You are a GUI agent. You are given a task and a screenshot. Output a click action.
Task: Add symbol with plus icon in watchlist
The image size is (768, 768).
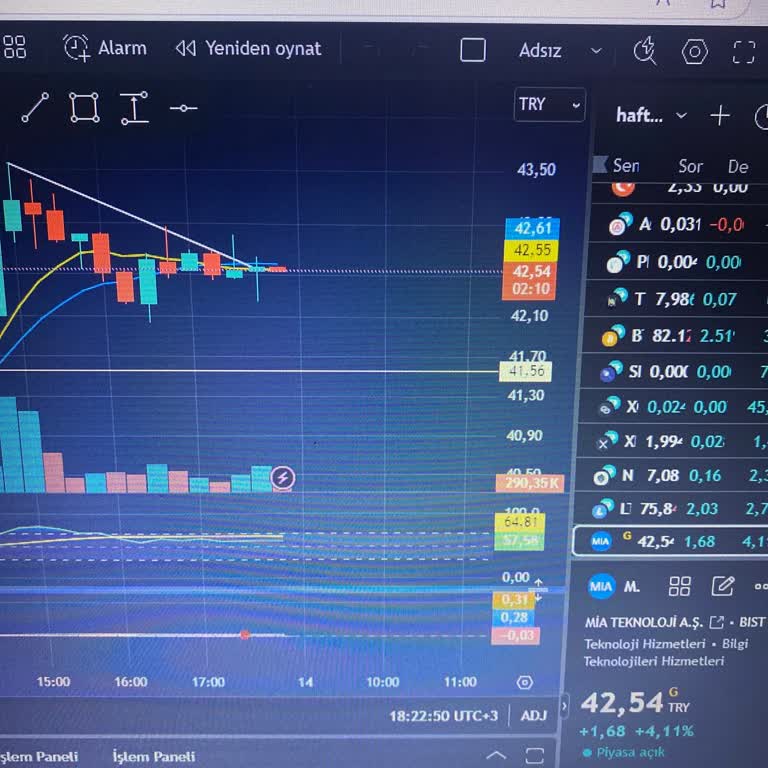tap(720, 116)
